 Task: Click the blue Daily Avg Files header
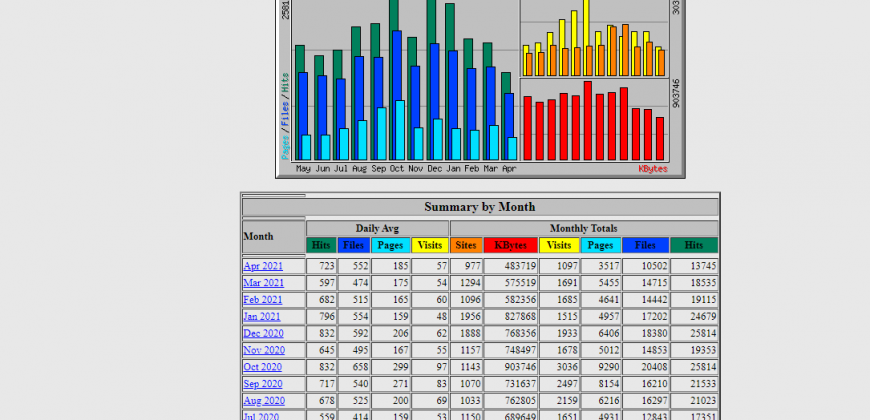pos(353,245)
